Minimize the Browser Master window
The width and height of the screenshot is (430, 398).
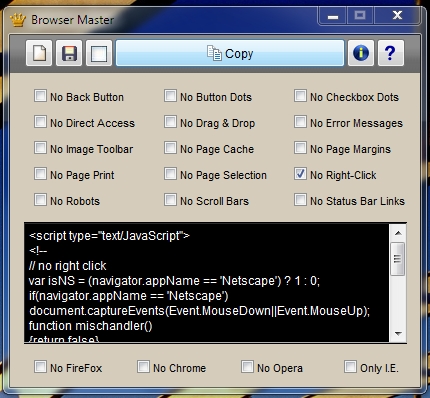(333, 16)
